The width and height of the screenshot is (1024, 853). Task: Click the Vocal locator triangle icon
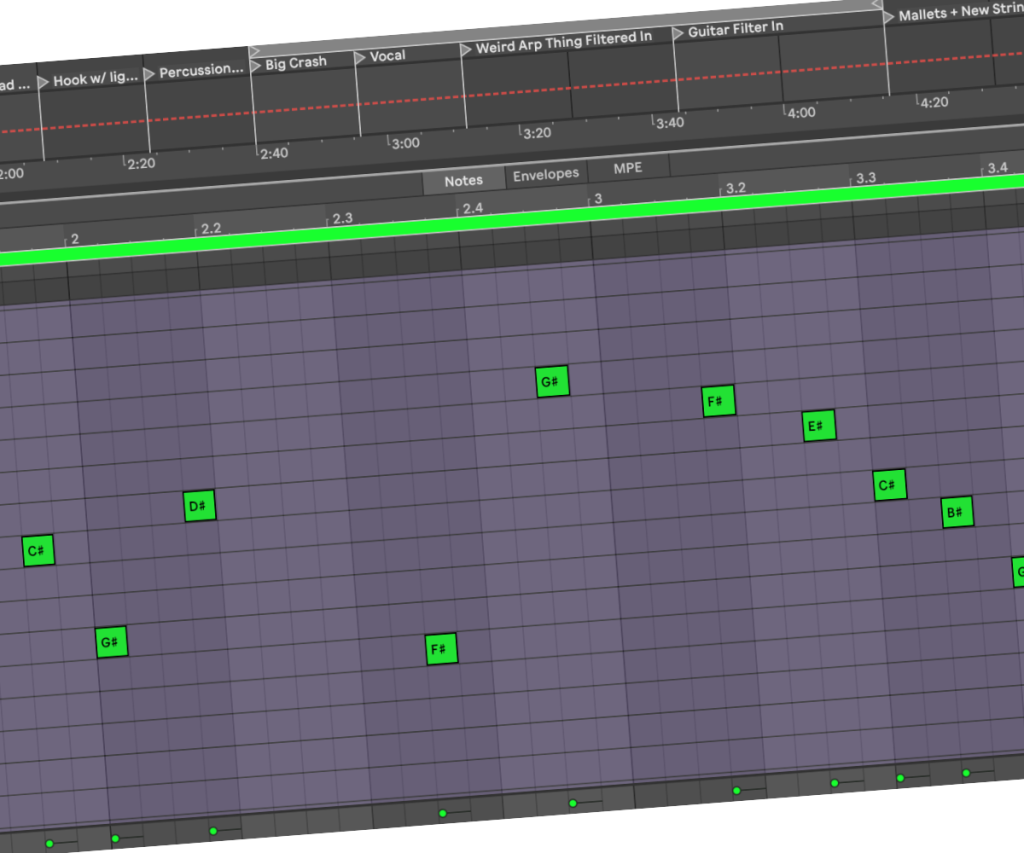pos(361,58)
